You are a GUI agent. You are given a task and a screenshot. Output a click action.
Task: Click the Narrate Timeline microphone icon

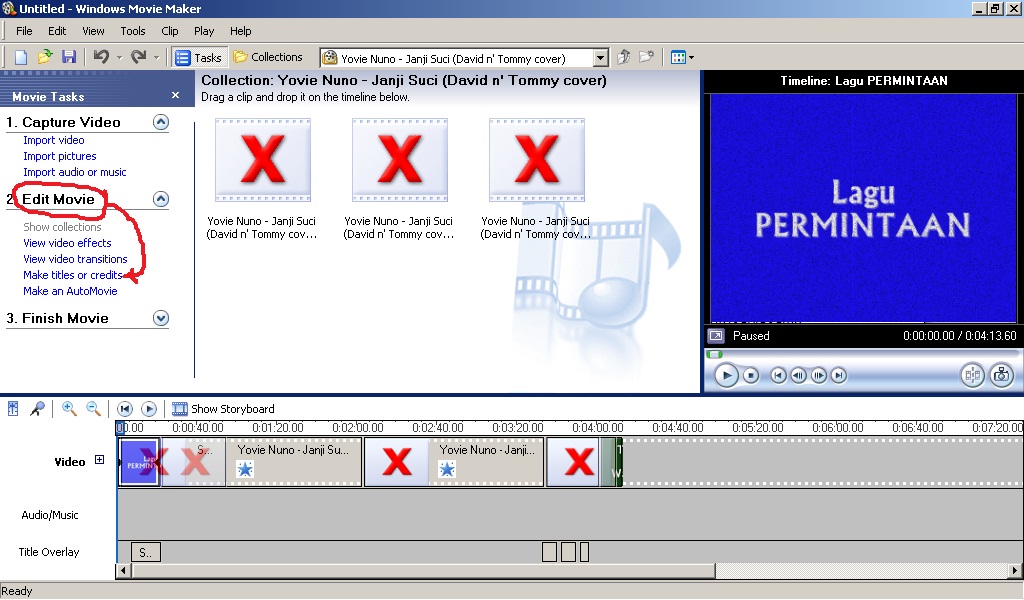click(x=38, y=409)
